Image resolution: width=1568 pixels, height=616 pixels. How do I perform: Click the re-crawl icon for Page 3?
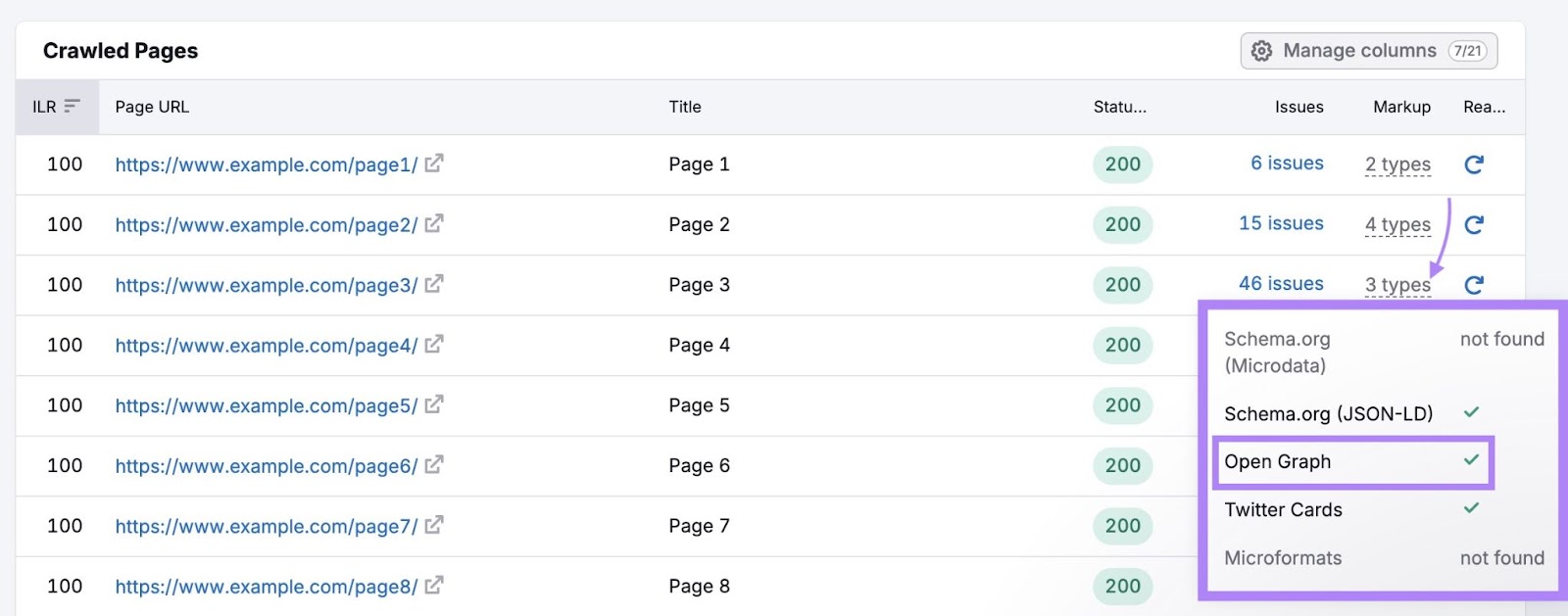click(1473, 285)
